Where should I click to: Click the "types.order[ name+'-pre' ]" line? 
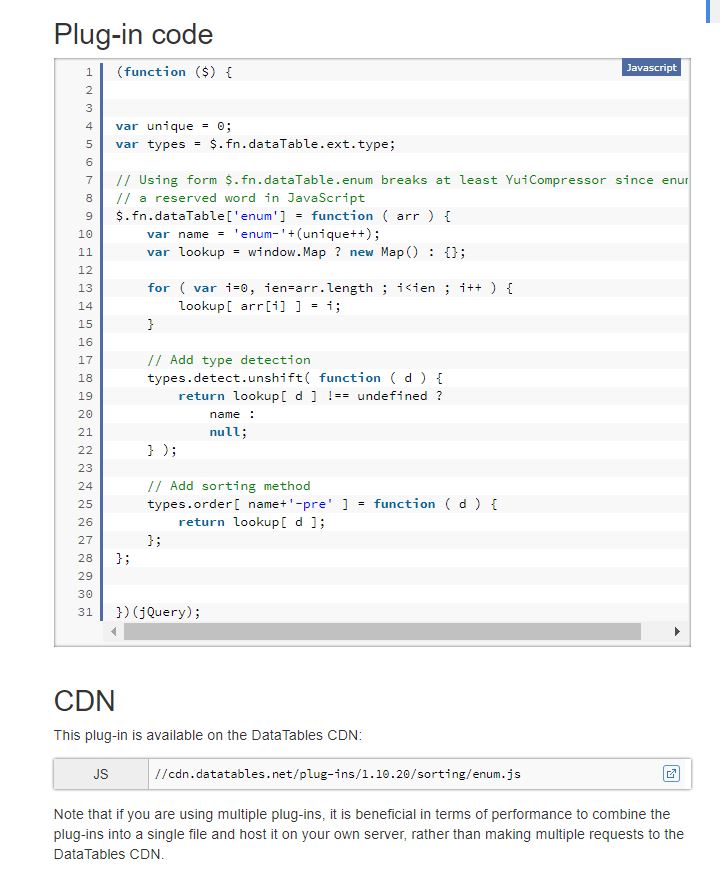click(322, 504)
